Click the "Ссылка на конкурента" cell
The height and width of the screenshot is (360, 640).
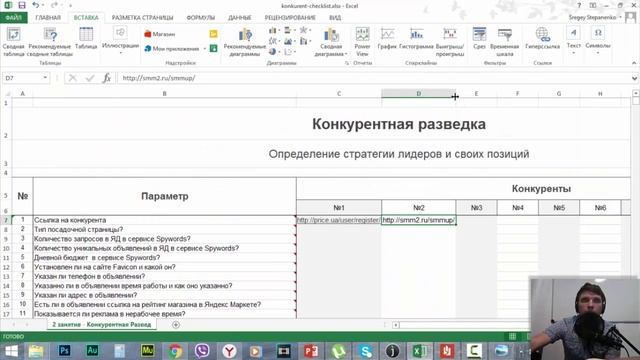point(164,220)
